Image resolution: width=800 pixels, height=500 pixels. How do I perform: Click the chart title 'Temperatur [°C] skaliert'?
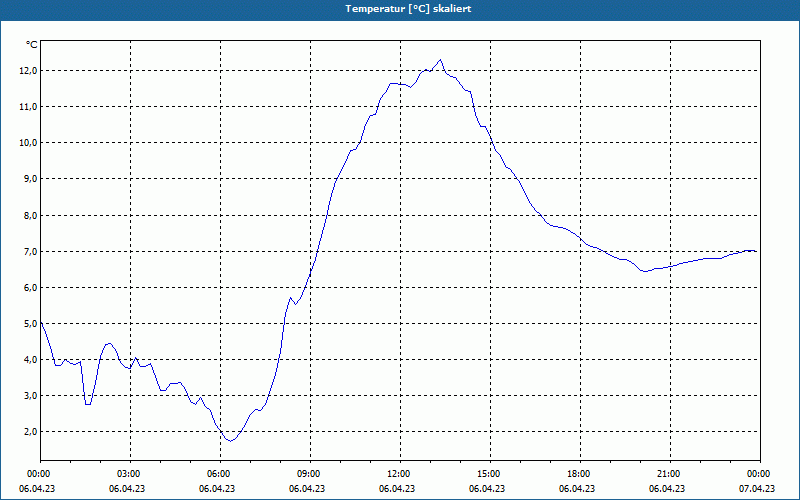click(x=408, y=9)
